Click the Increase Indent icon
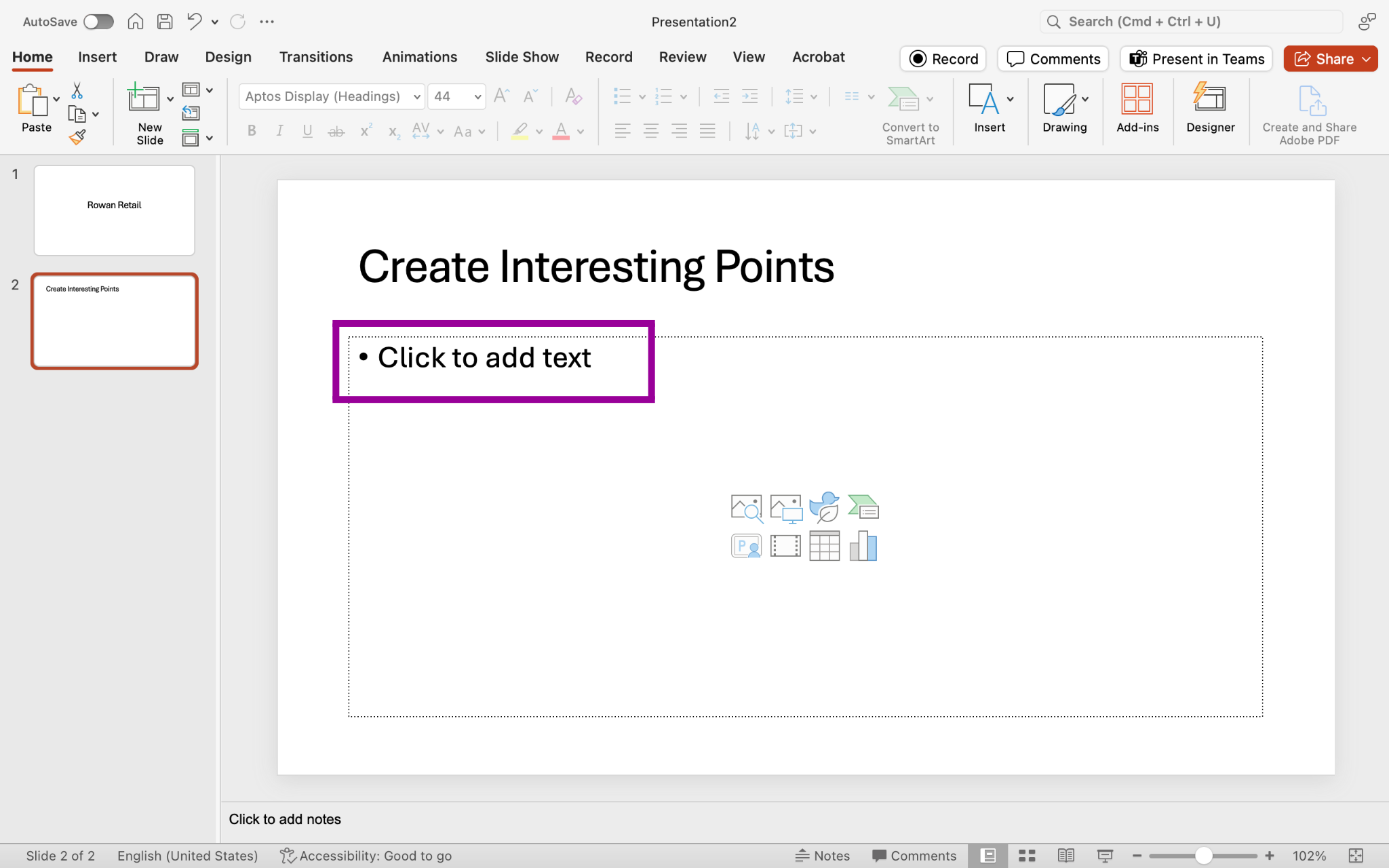The height and width of the screenshot is (868, 1389). coord(750,96)
